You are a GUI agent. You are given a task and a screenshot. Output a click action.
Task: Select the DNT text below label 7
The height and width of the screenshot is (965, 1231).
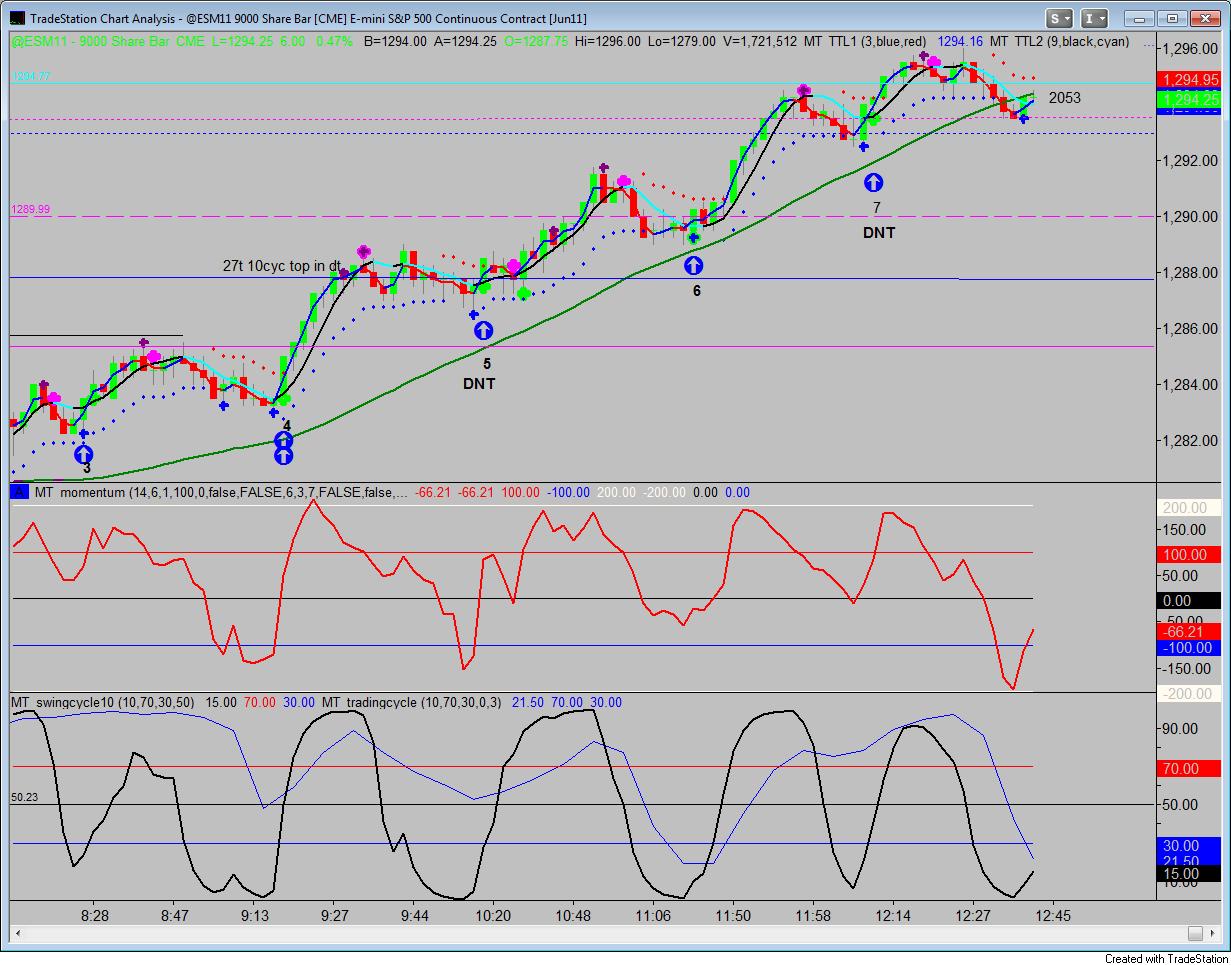879,232
